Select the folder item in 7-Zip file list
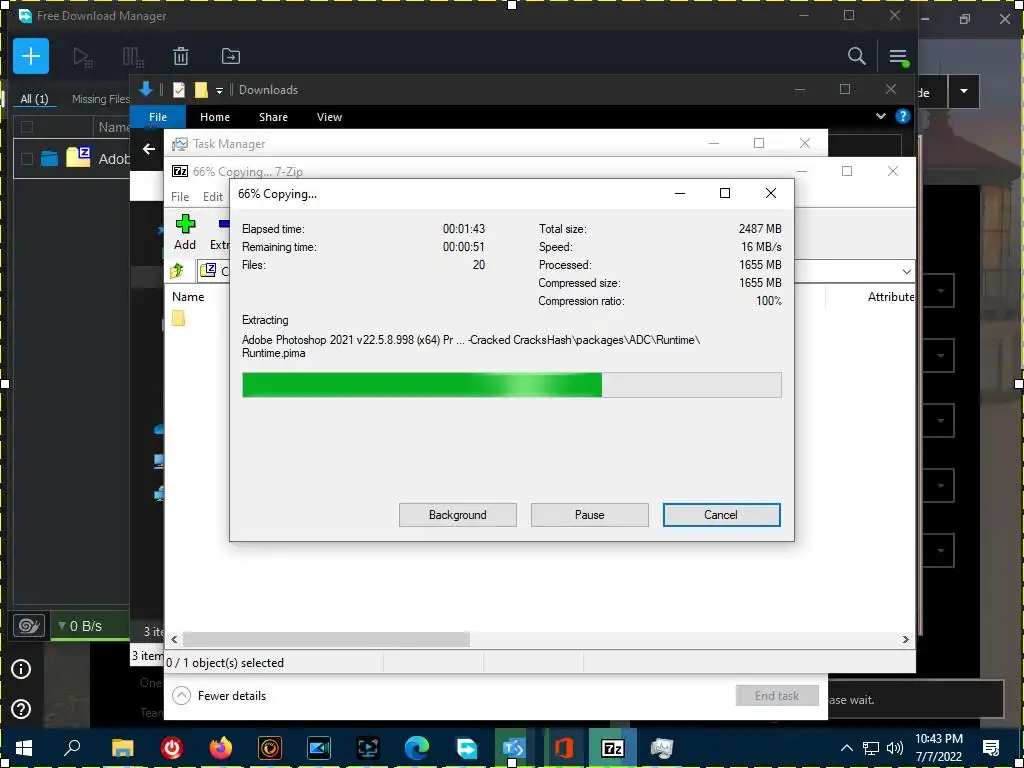 [178, 318]
